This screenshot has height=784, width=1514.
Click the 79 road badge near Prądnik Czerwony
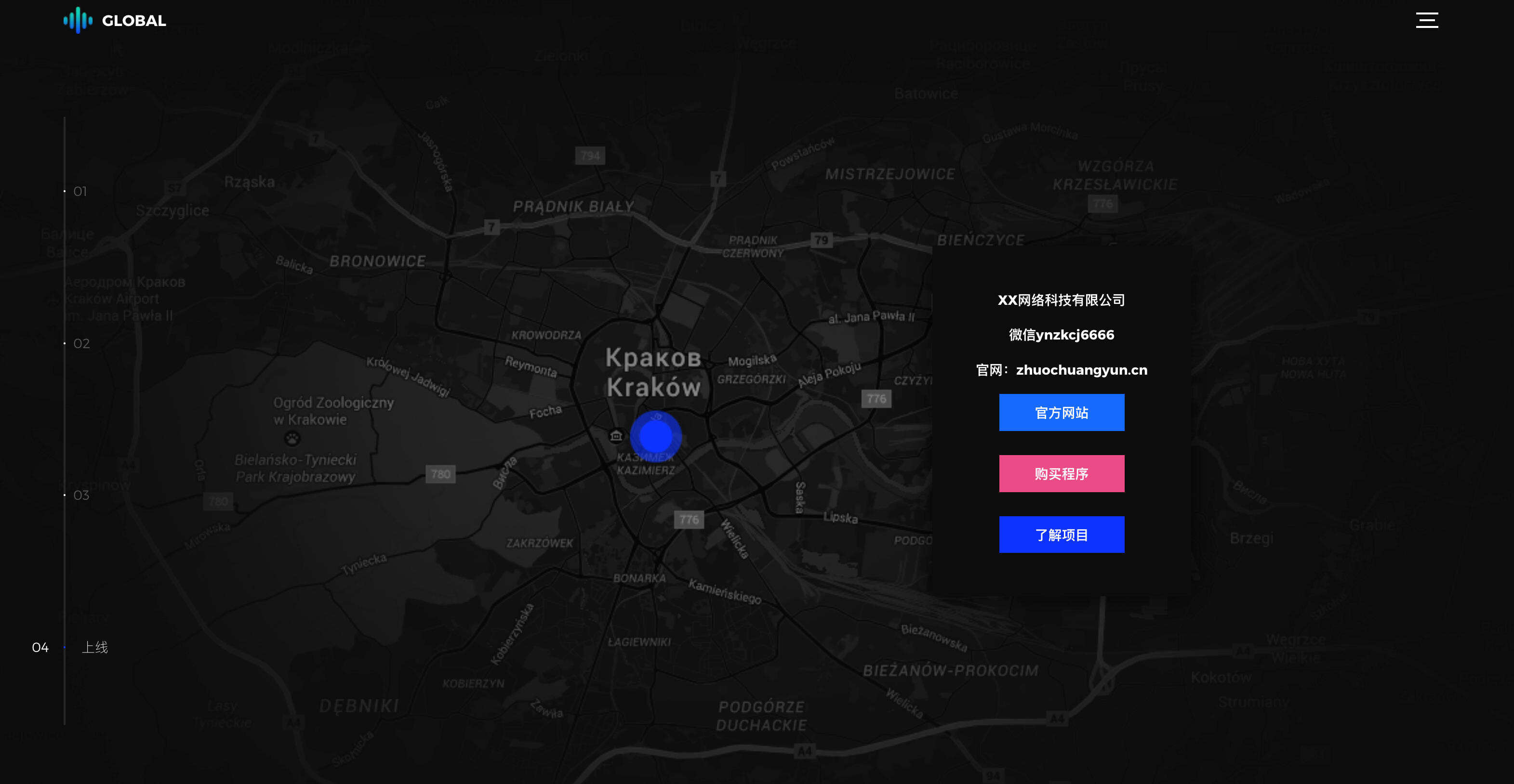(x=821, y=240)
